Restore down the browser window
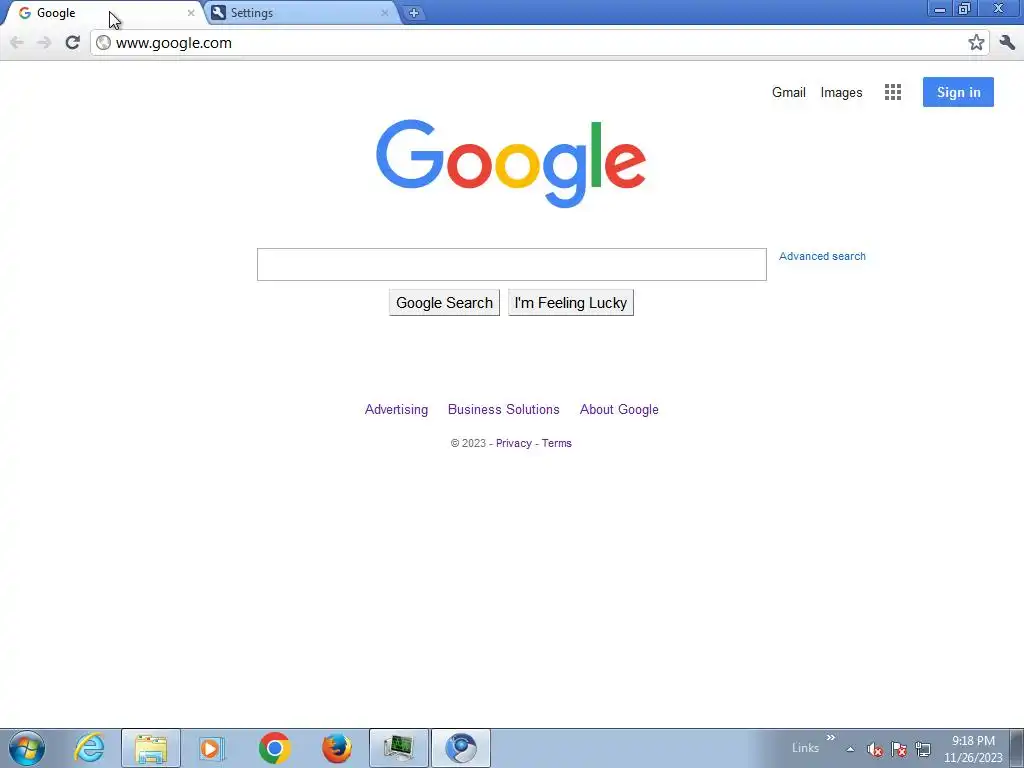Image resolution: width=1024 pixels, height=768 pixels. (964, 9)
